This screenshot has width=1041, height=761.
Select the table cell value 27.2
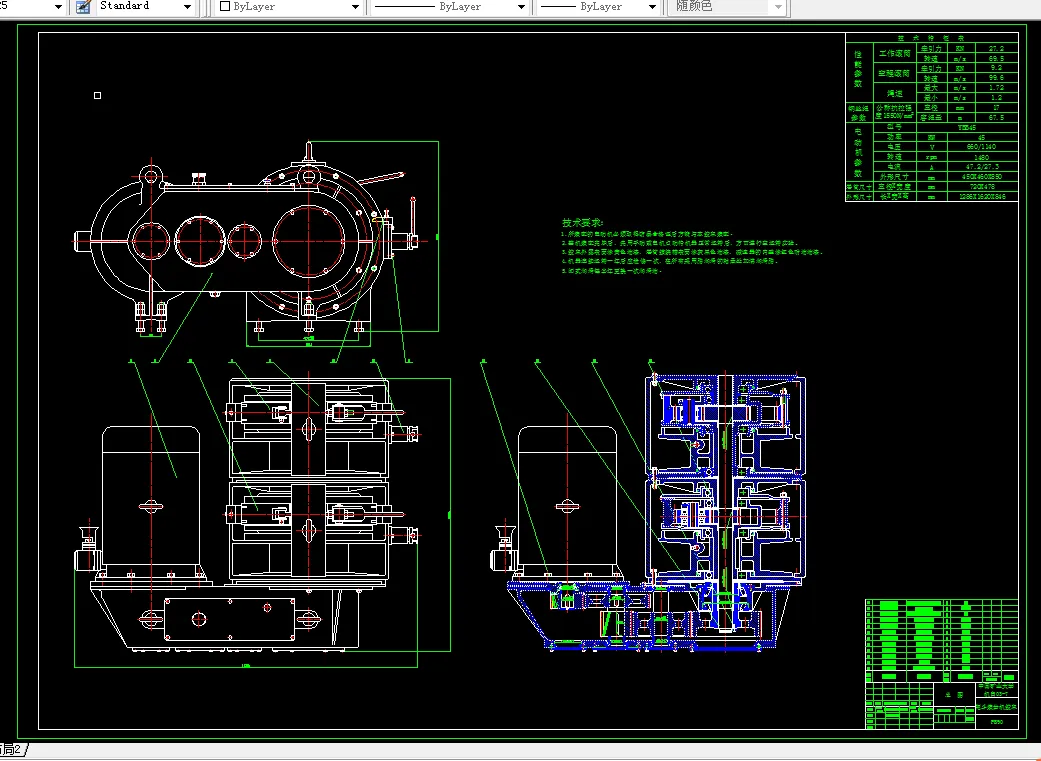pyautogui.click(x=996, y=48)
